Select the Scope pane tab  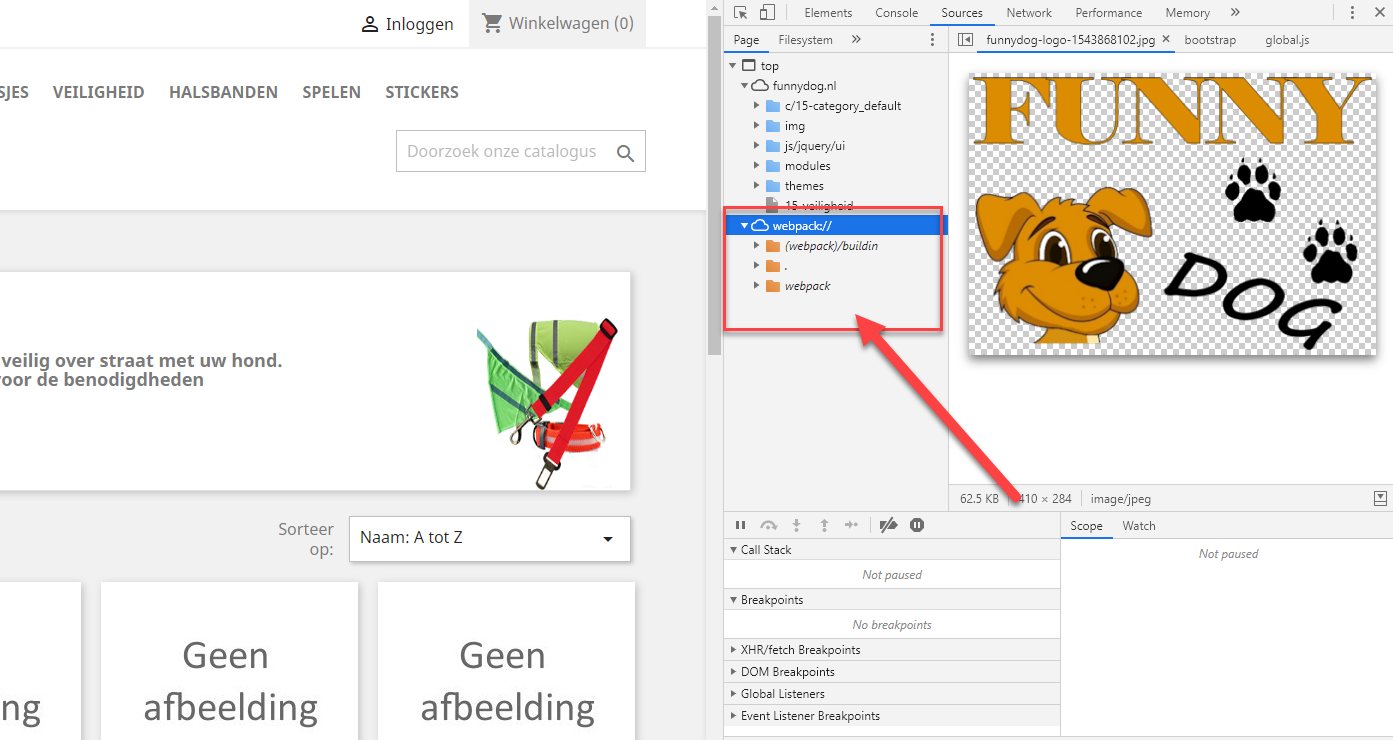pos(1086,526)
